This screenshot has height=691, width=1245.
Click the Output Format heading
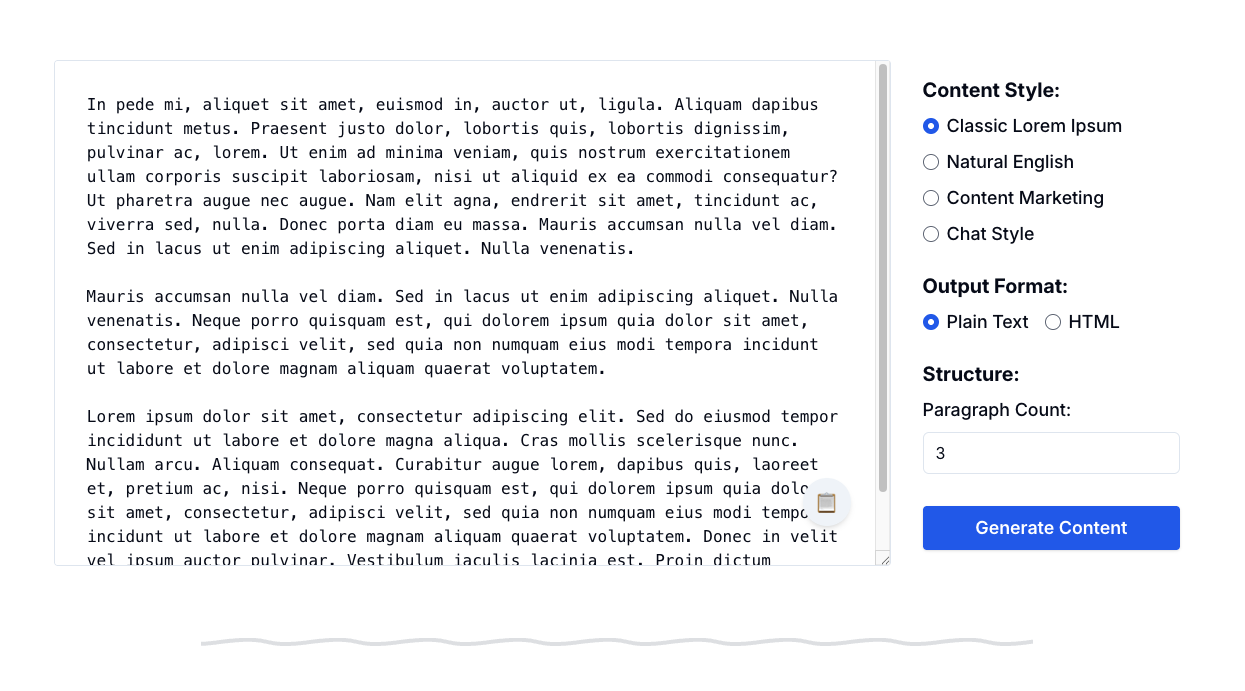[x=994, y=286]
